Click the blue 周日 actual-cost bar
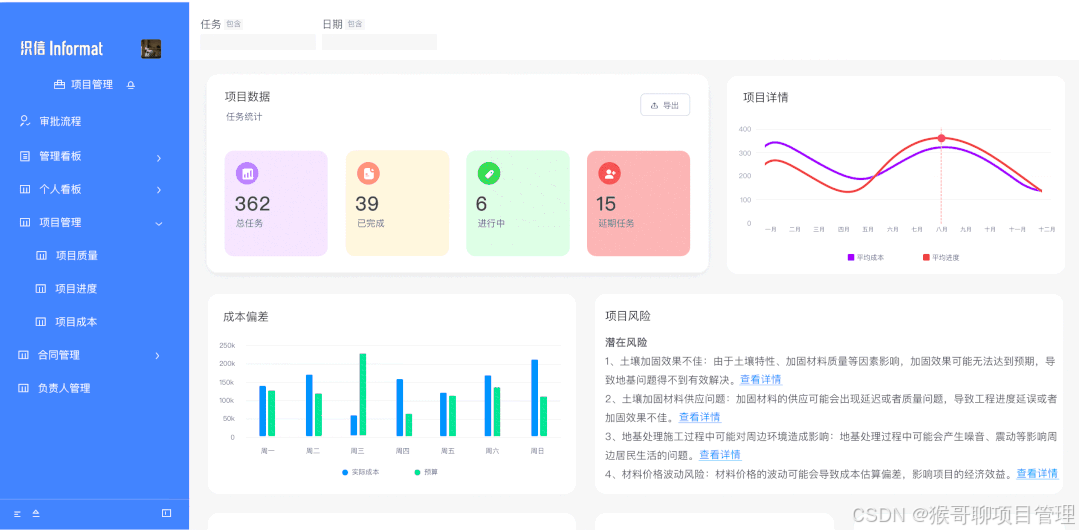1079x532 pixels. tap(535, 398)
